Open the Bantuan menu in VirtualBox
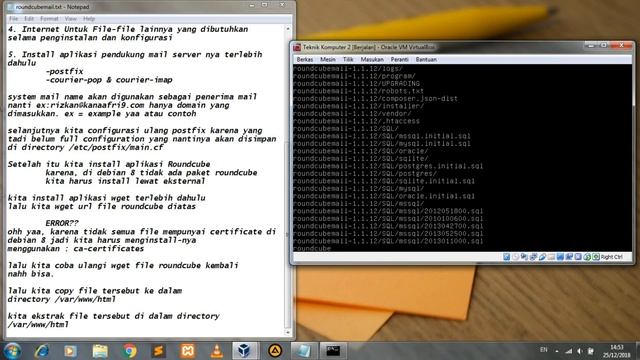 point(426,60)
